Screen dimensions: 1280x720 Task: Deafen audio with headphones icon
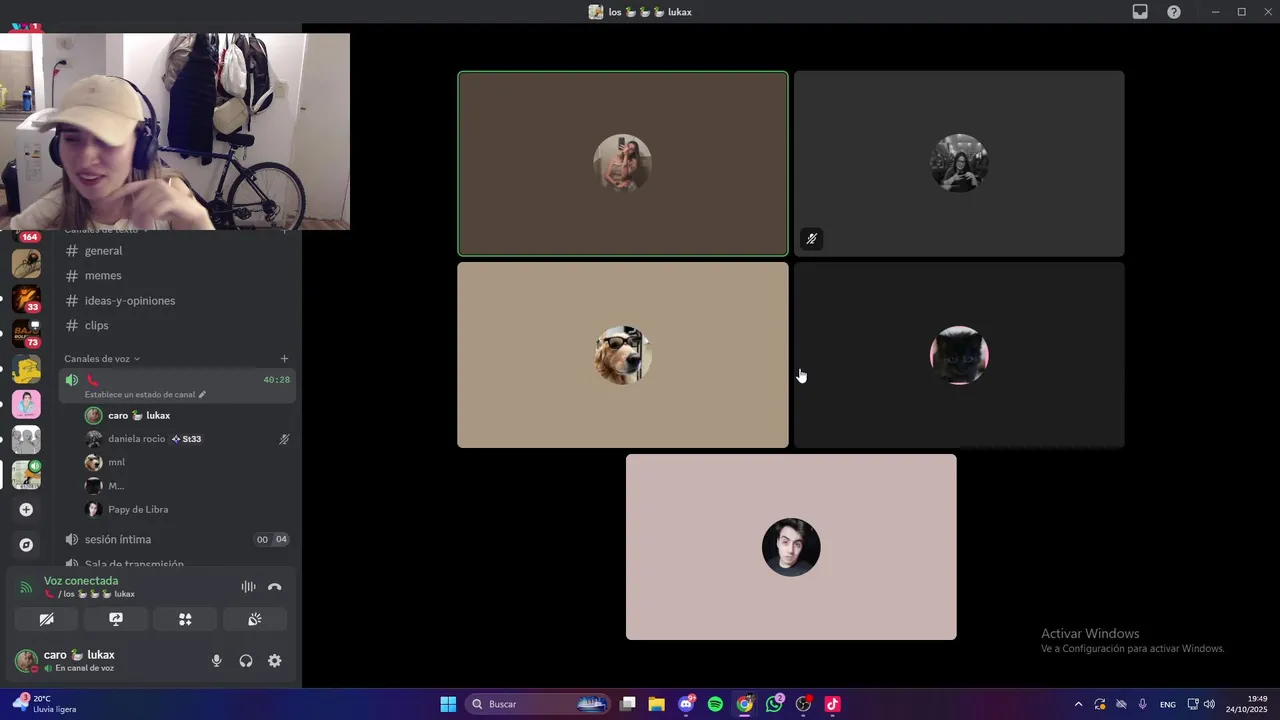pyautogui.click(x=245, y=661)
